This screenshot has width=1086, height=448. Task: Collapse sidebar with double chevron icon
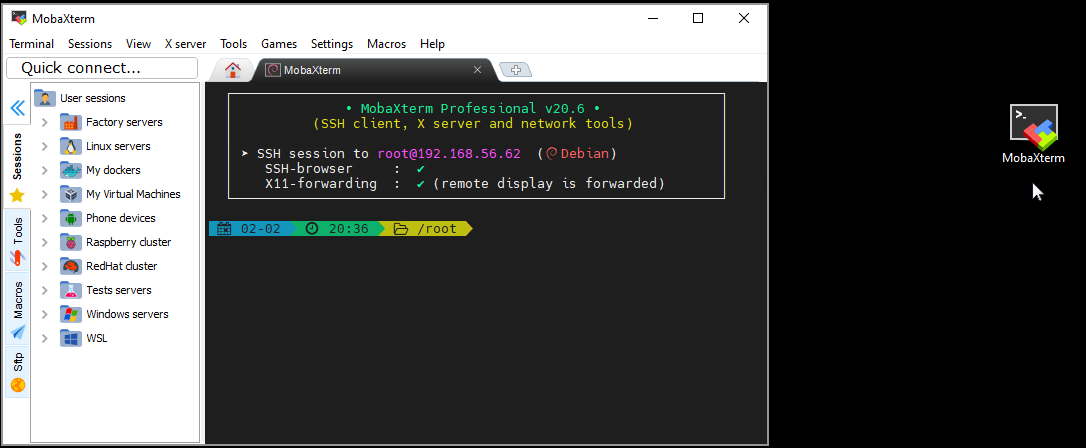pos(17,108)
